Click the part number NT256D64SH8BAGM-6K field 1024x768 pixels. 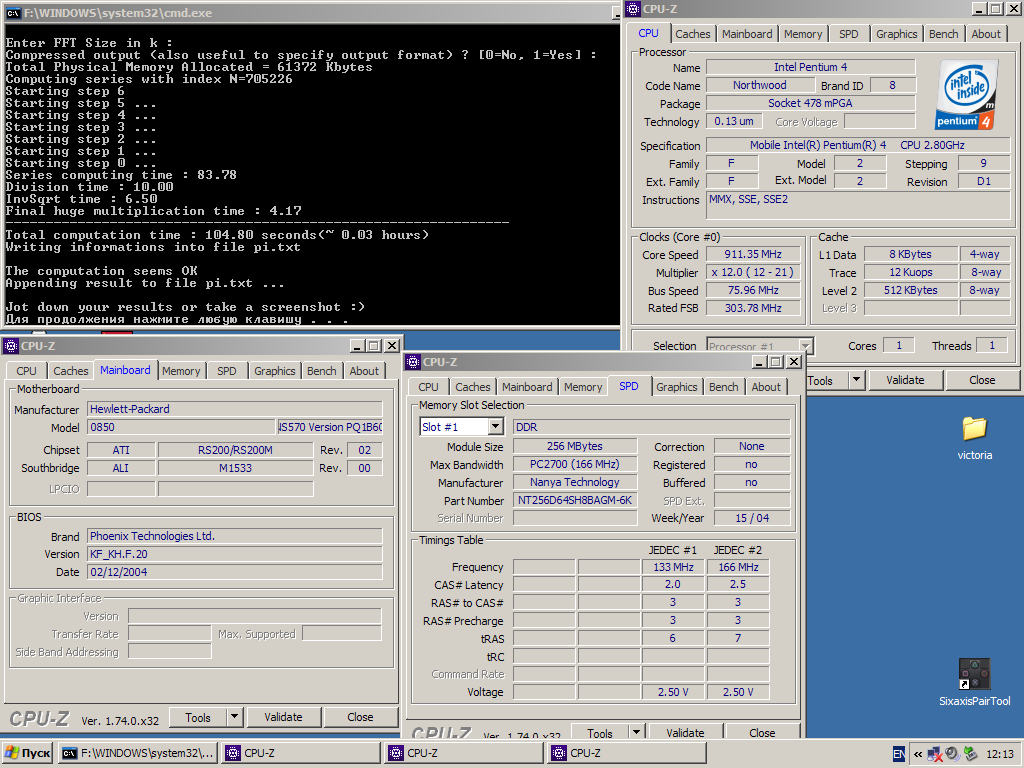coord(575,500)
